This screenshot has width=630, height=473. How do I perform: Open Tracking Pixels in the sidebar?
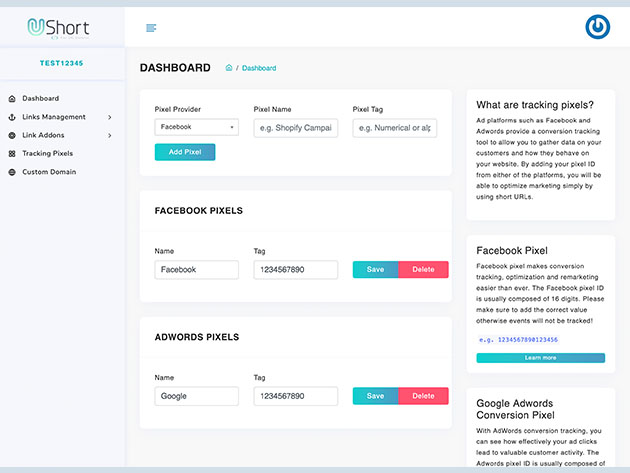[48, 154]
